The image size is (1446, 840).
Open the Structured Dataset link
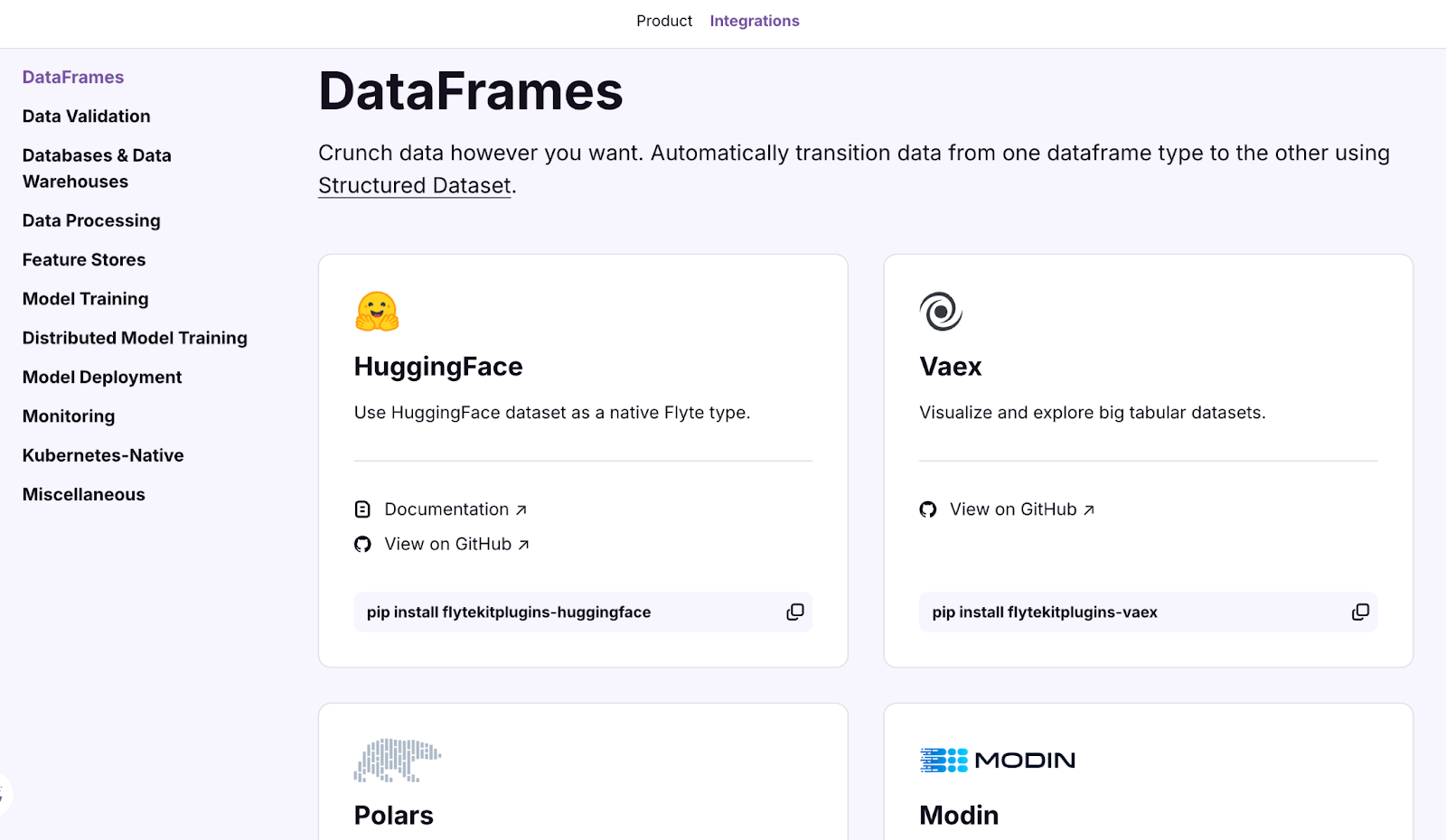[x=415, y=186]
